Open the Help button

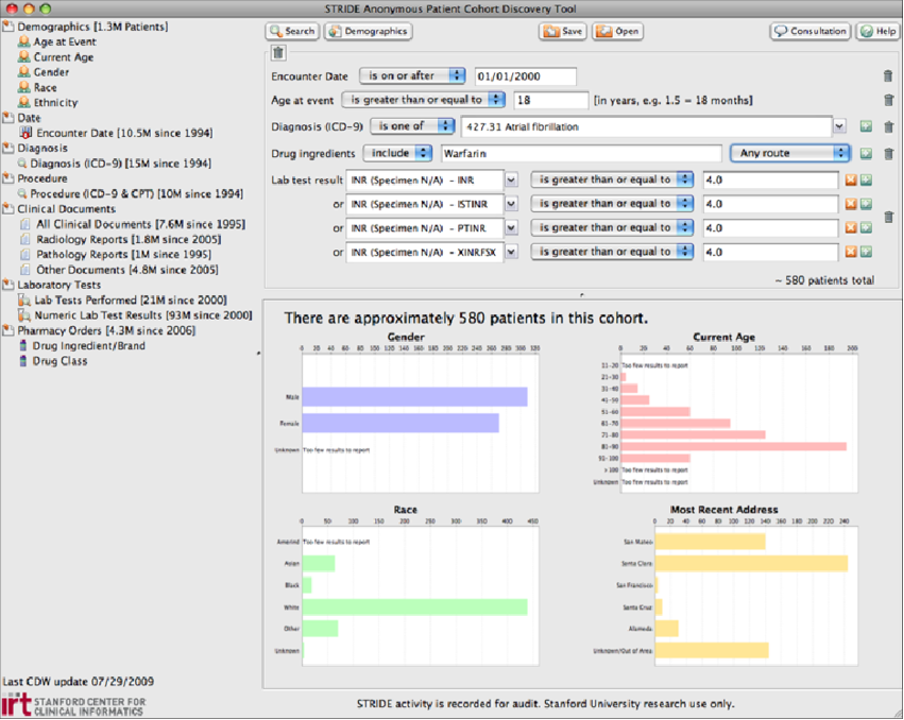tap(877, 31)
